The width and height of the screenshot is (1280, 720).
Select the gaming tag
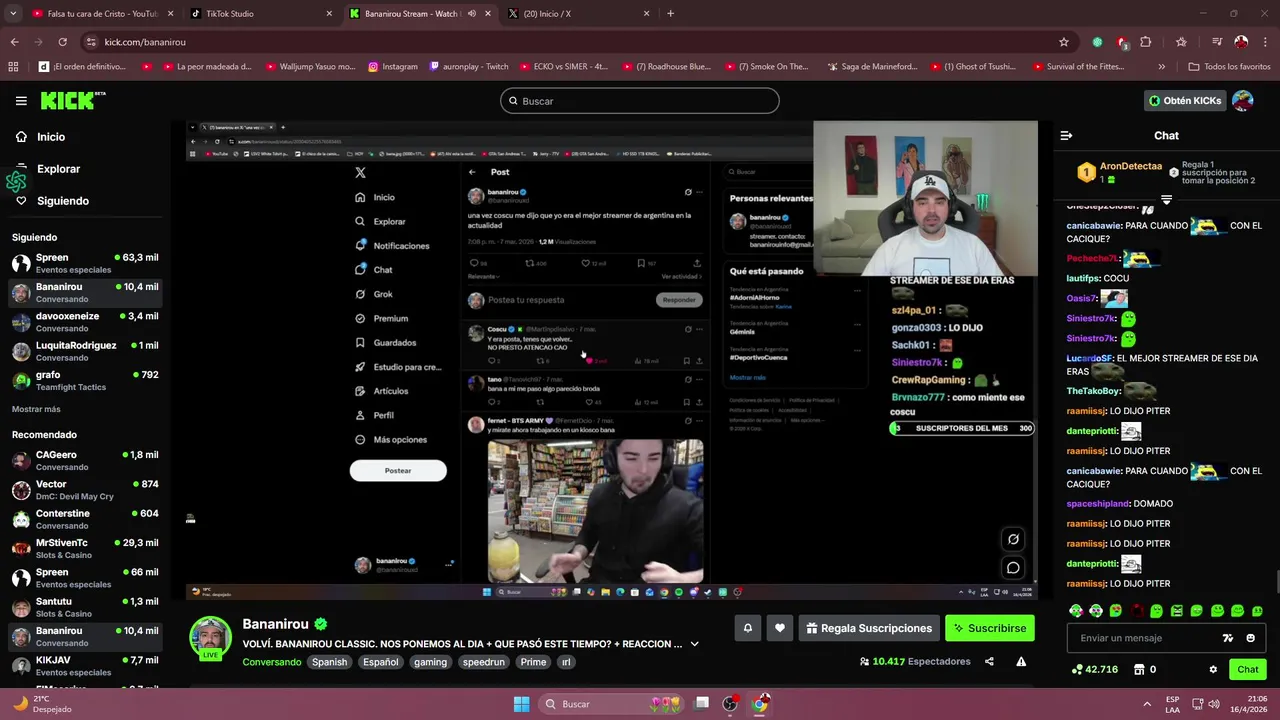(x=430, y=662)
